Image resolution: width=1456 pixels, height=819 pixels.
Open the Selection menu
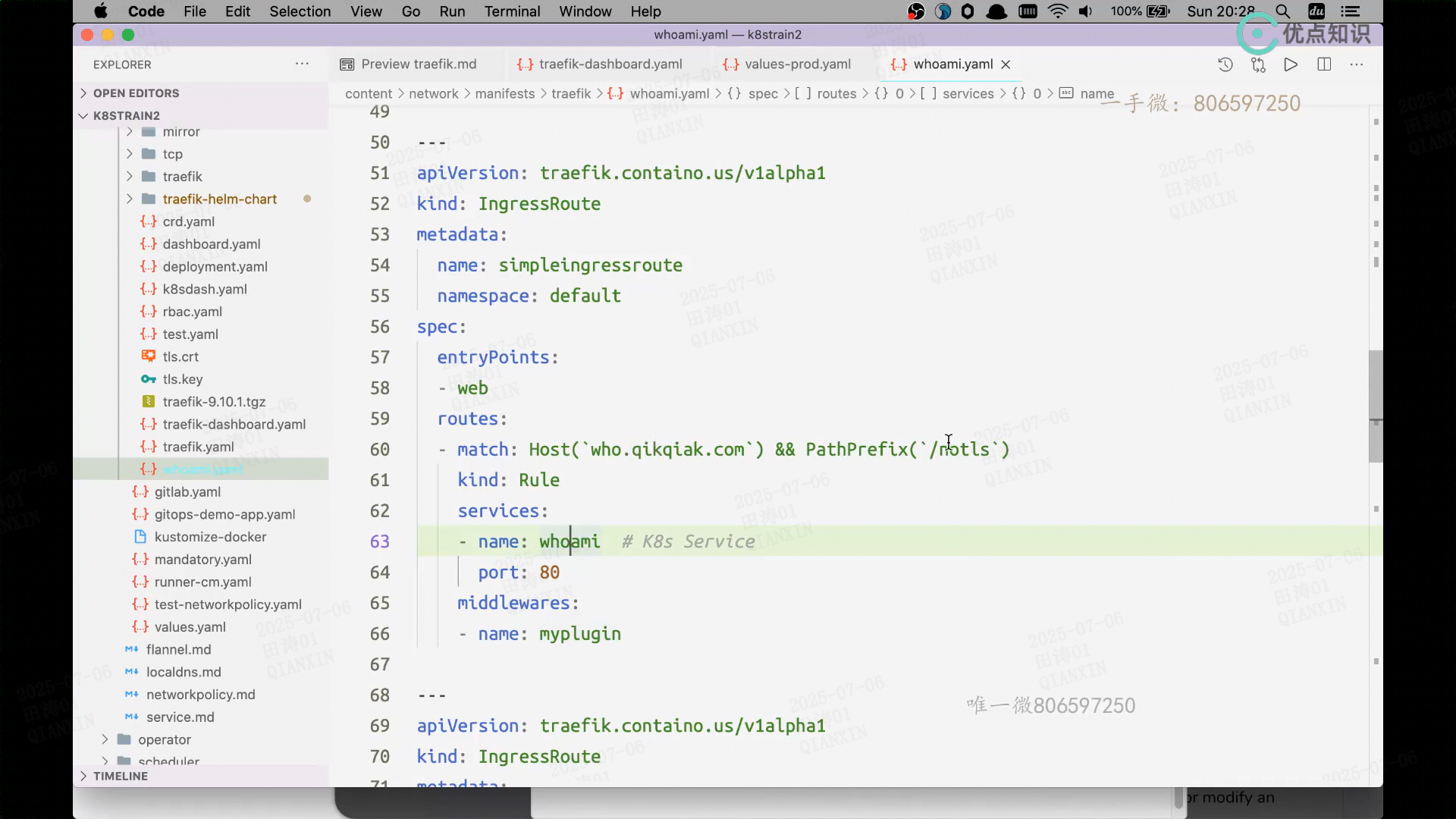tap(300, 11)
